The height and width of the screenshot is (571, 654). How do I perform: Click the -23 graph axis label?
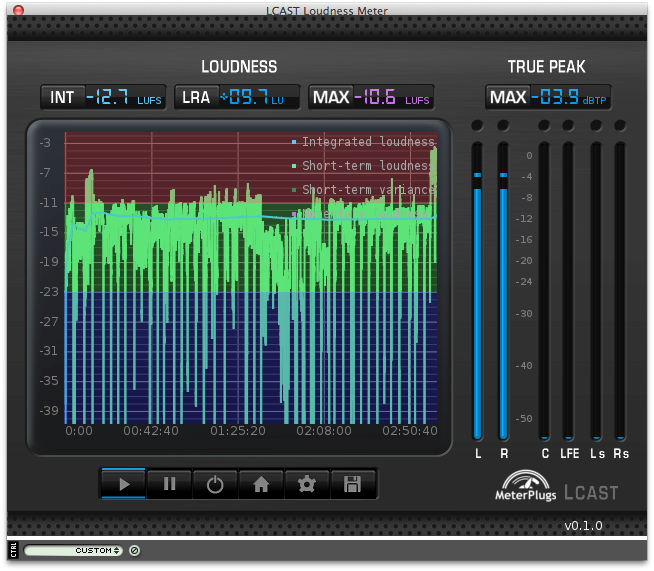pyautogui.click(x=49, y=292)
